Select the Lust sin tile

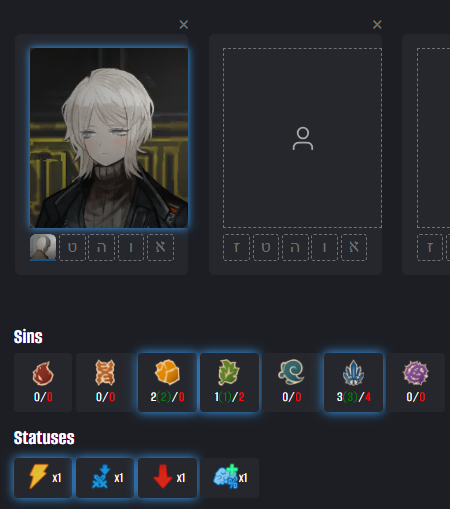105,382
